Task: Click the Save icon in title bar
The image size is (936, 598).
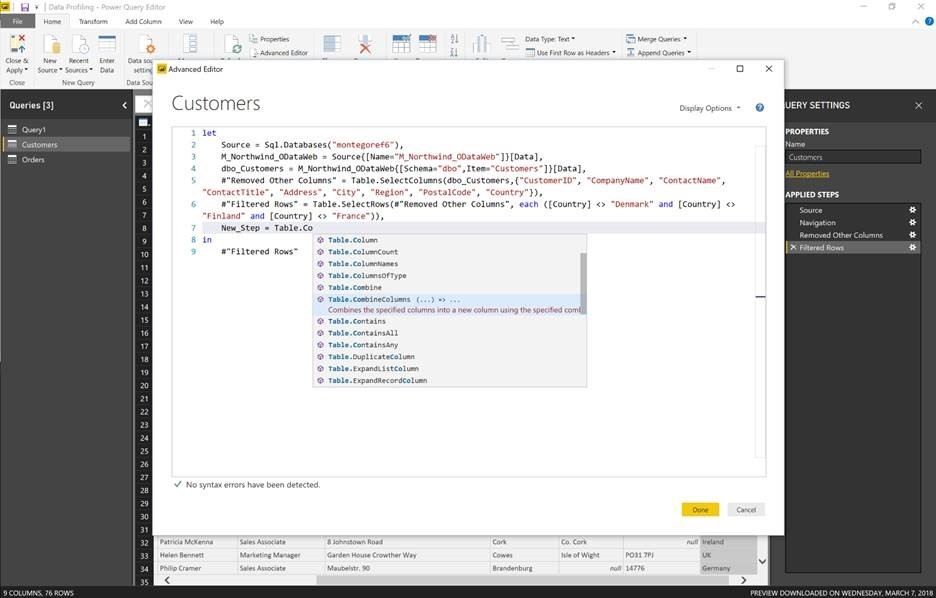Action: click(24, 7)
